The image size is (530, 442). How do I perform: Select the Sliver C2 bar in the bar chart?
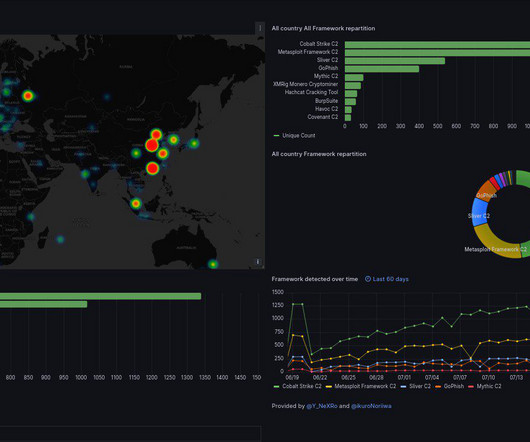pos(395,61)
